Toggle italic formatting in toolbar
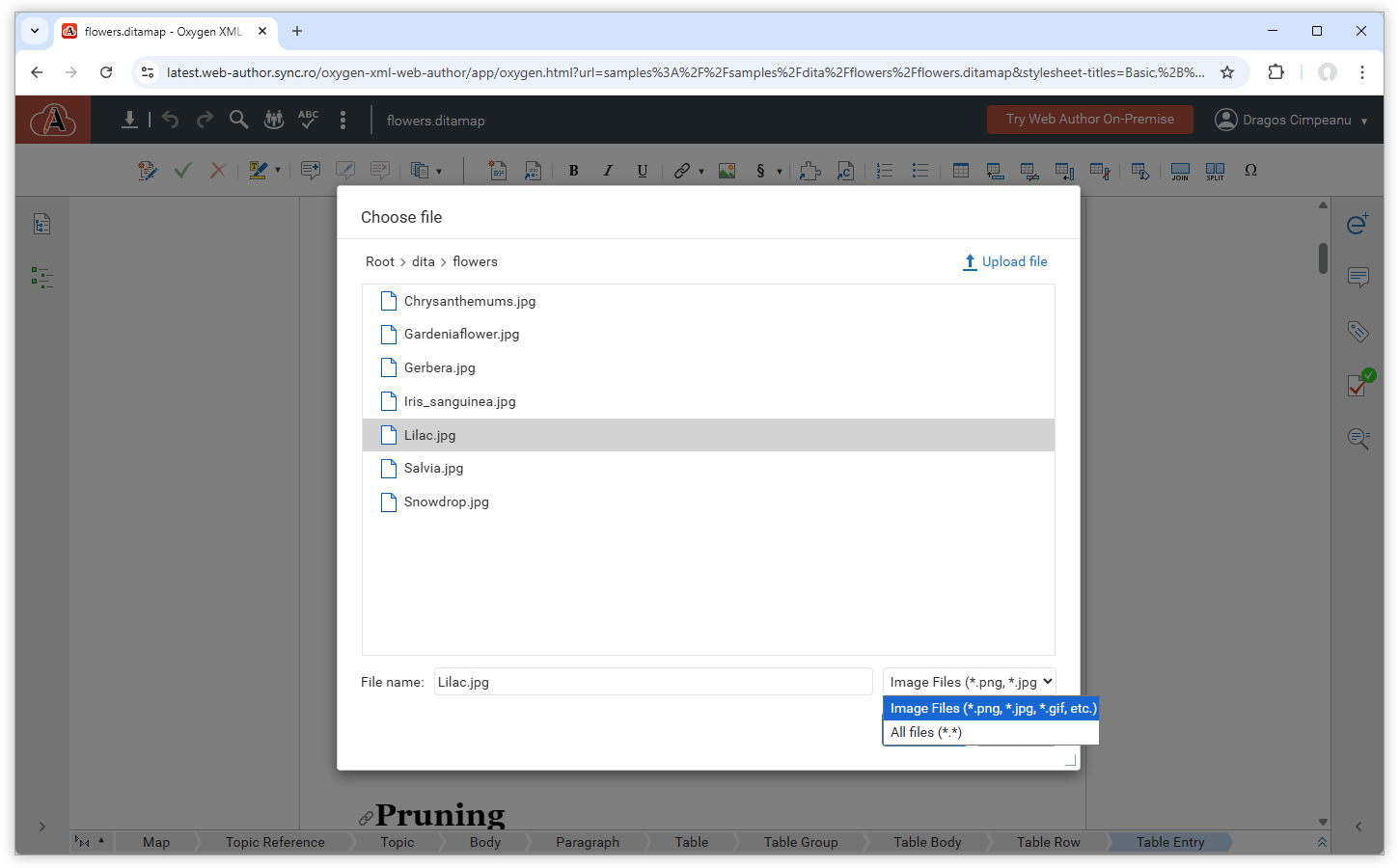Viewport: 1399px width, 868px height. pos(608,171)
